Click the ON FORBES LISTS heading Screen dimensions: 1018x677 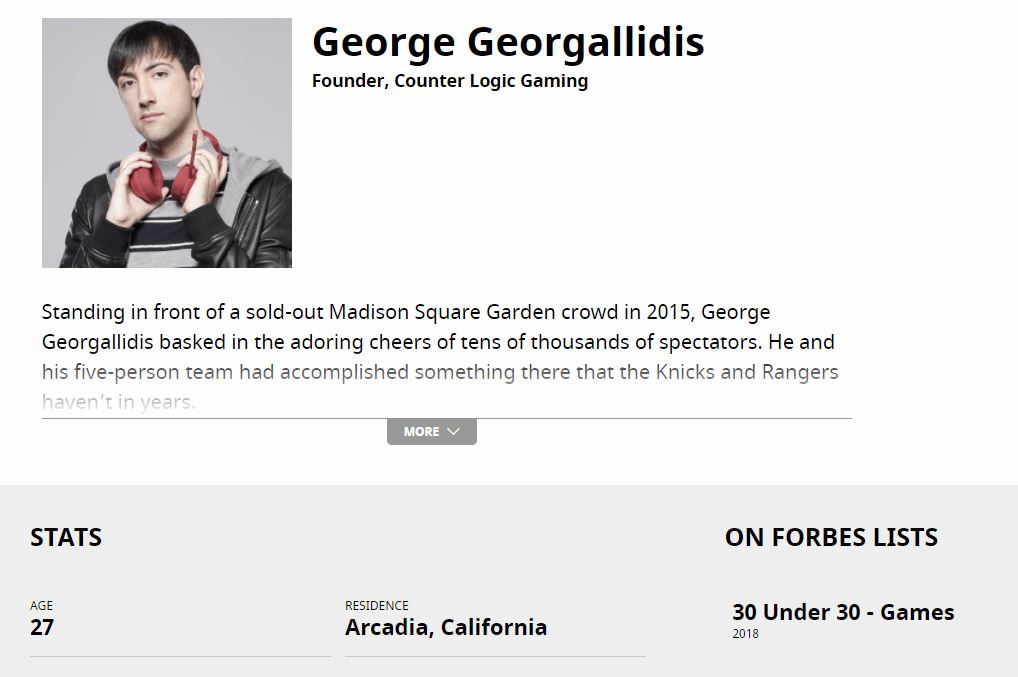832,537
